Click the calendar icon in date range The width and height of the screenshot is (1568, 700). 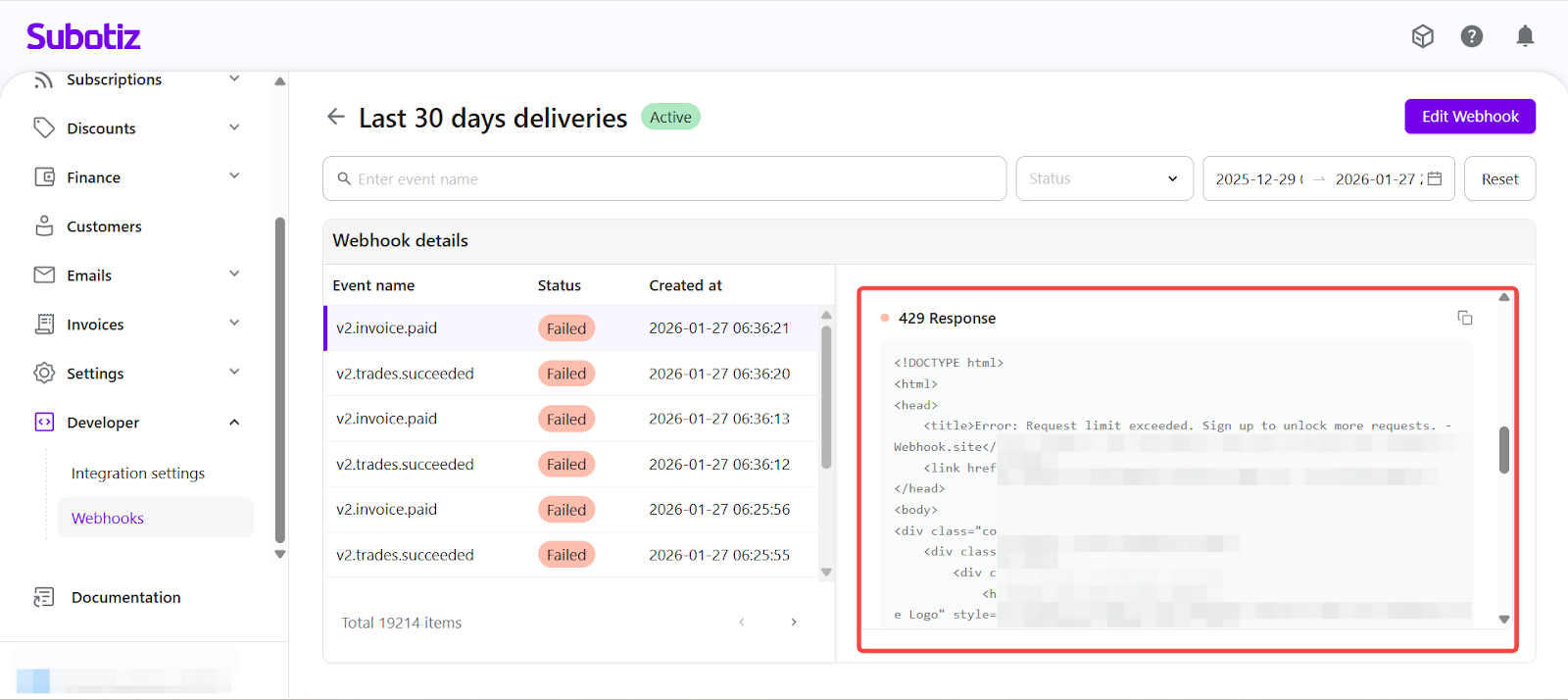[1435, 178]
